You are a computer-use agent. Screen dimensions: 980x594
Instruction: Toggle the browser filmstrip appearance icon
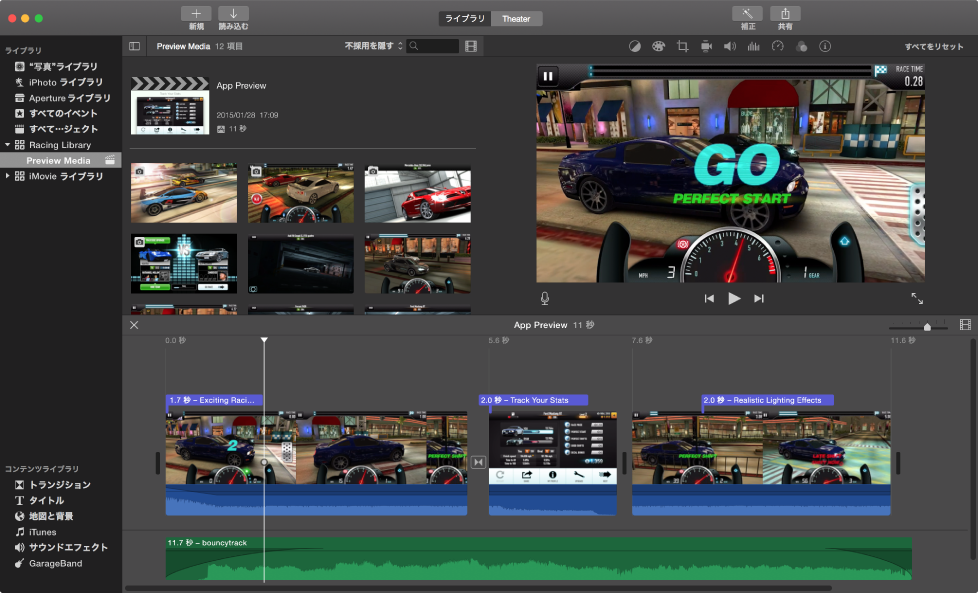pyautogui.click(x=471, y=46)
